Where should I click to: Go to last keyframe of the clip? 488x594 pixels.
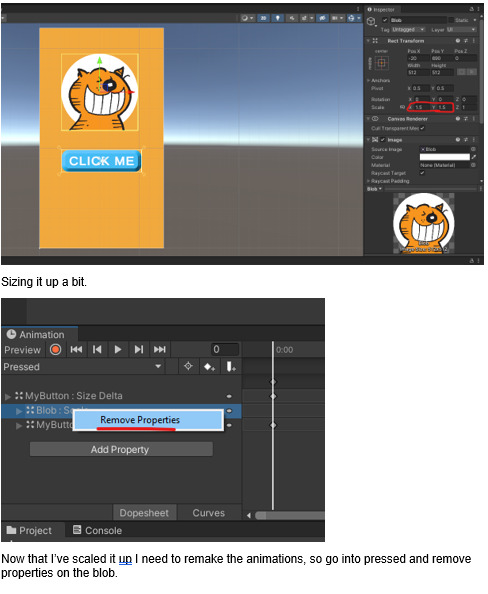160,349
